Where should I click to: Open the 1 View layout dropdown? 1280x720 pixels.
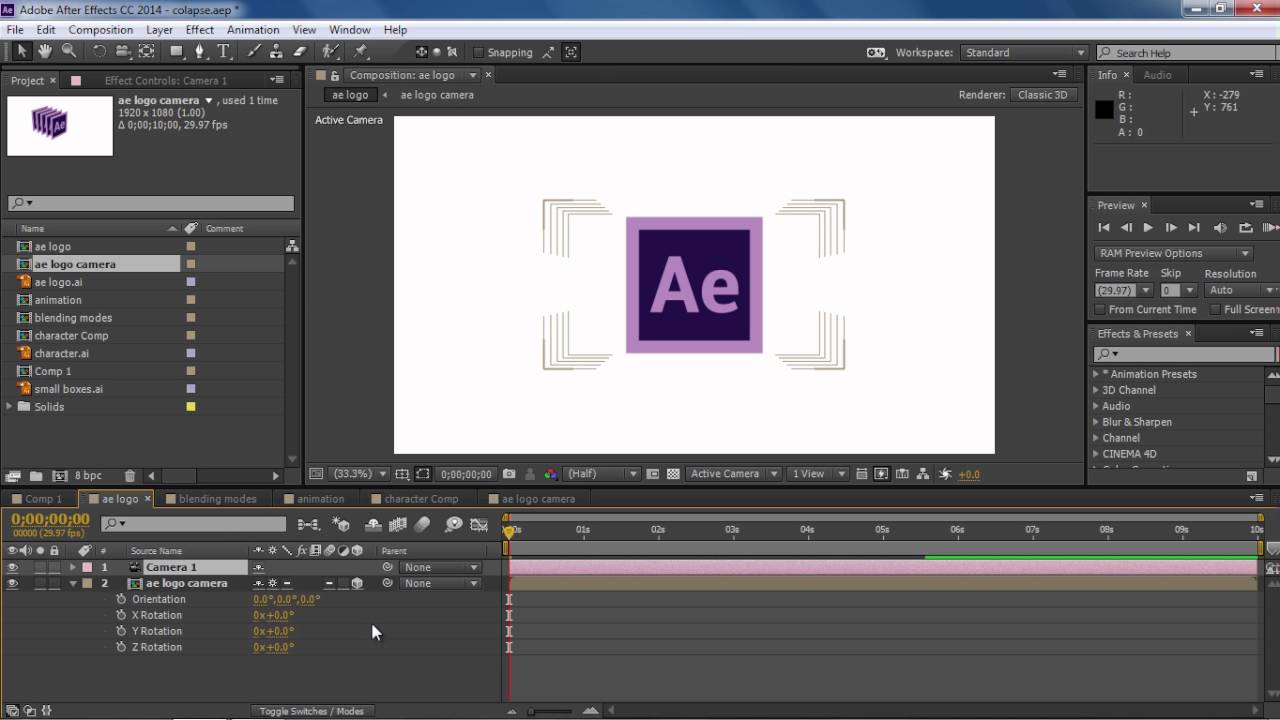coord(817,474)
